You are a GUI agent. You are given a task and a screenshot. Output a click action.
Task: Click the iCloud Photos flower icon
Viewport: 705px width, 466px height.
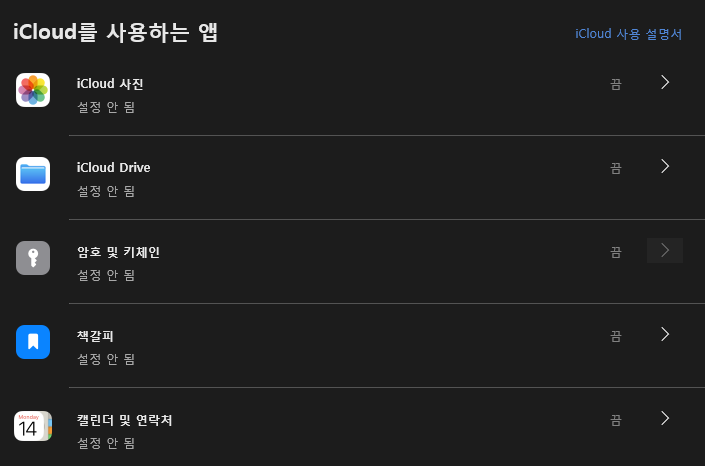[33, 90]
